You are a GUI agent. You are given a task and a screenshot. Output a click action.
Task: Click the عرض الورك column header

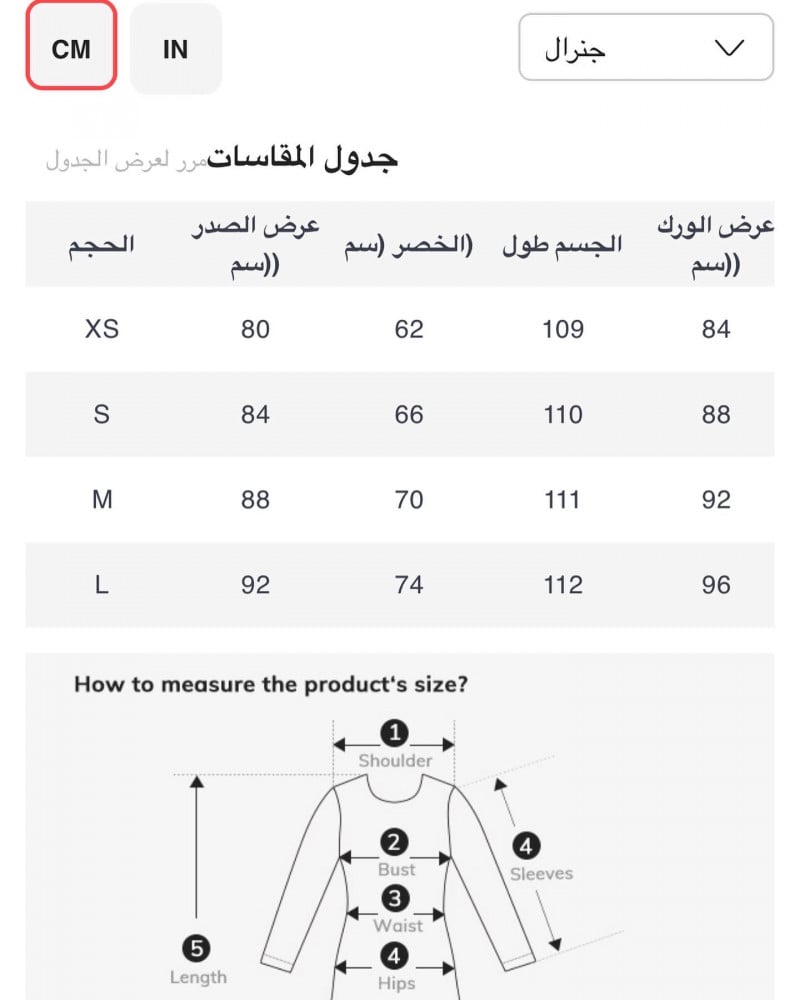point(715,245)
